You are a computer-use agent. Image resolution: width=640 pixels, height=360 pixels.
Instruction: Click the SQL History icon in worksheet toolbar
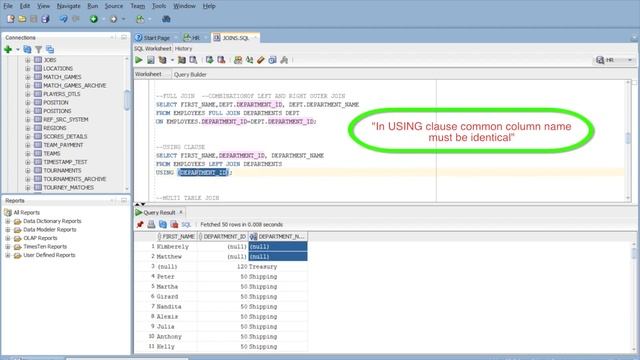(273, 60)
